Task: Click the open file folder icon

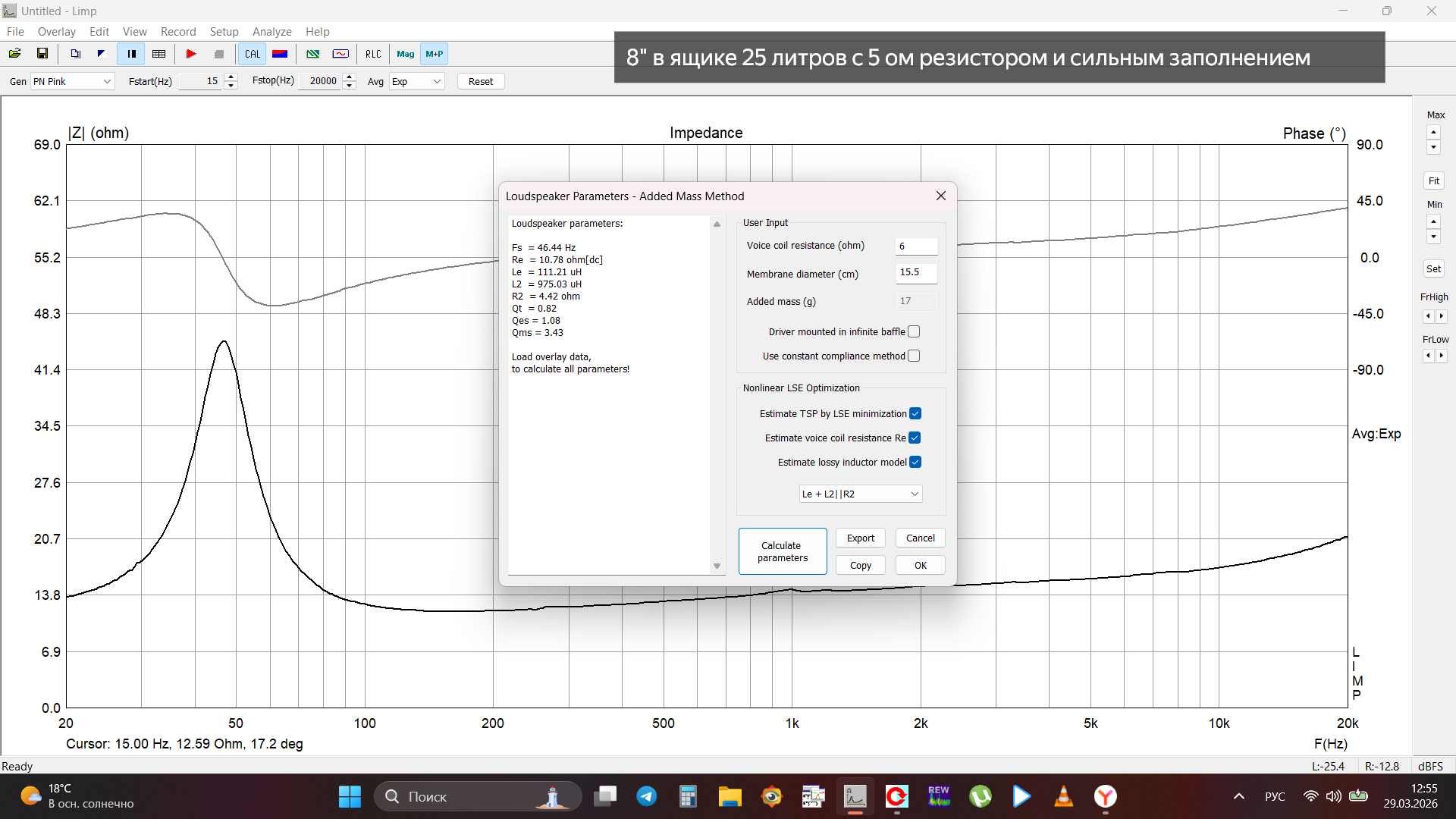Action: [x=14, y=54]
